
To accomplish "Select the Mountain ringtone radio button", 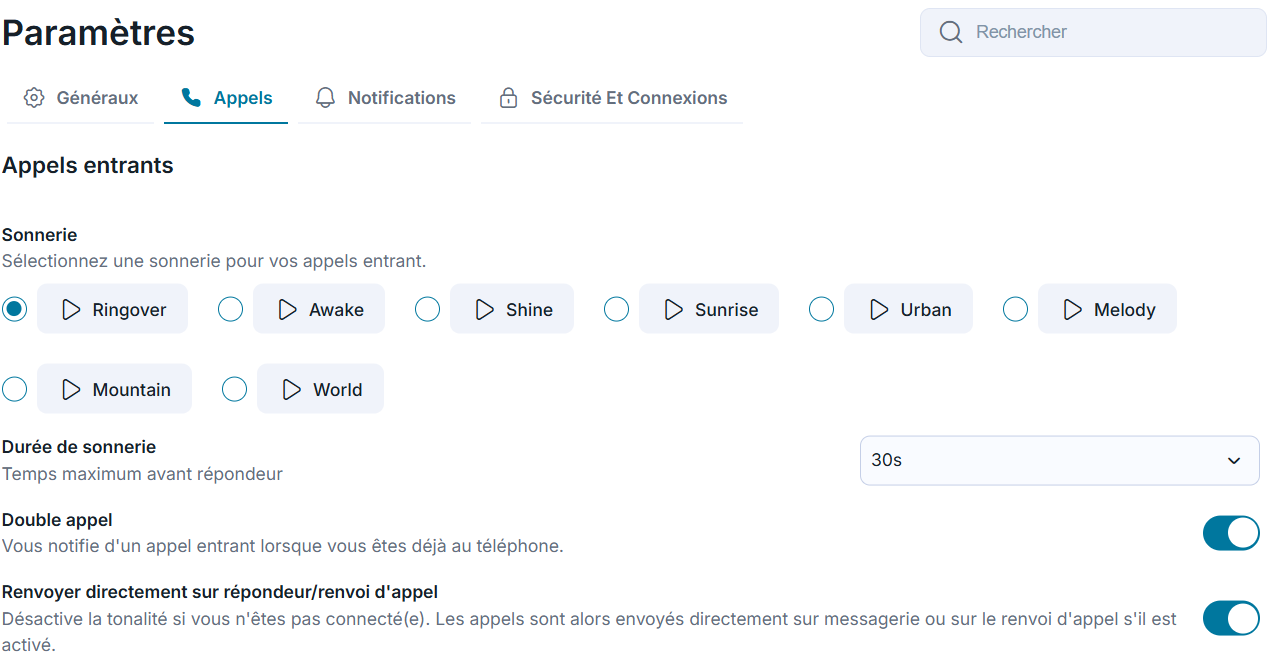I will coord(14,389).
